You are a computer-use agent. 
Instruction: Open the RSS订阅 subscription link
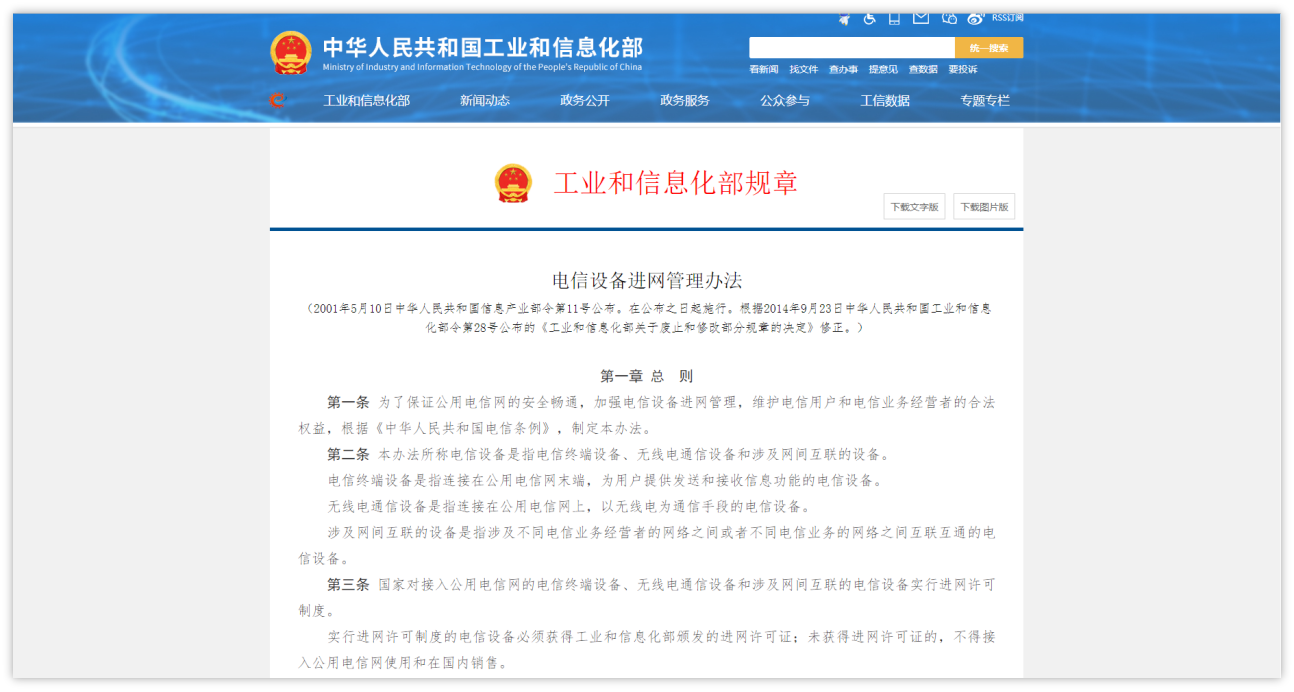[1007, 18]
